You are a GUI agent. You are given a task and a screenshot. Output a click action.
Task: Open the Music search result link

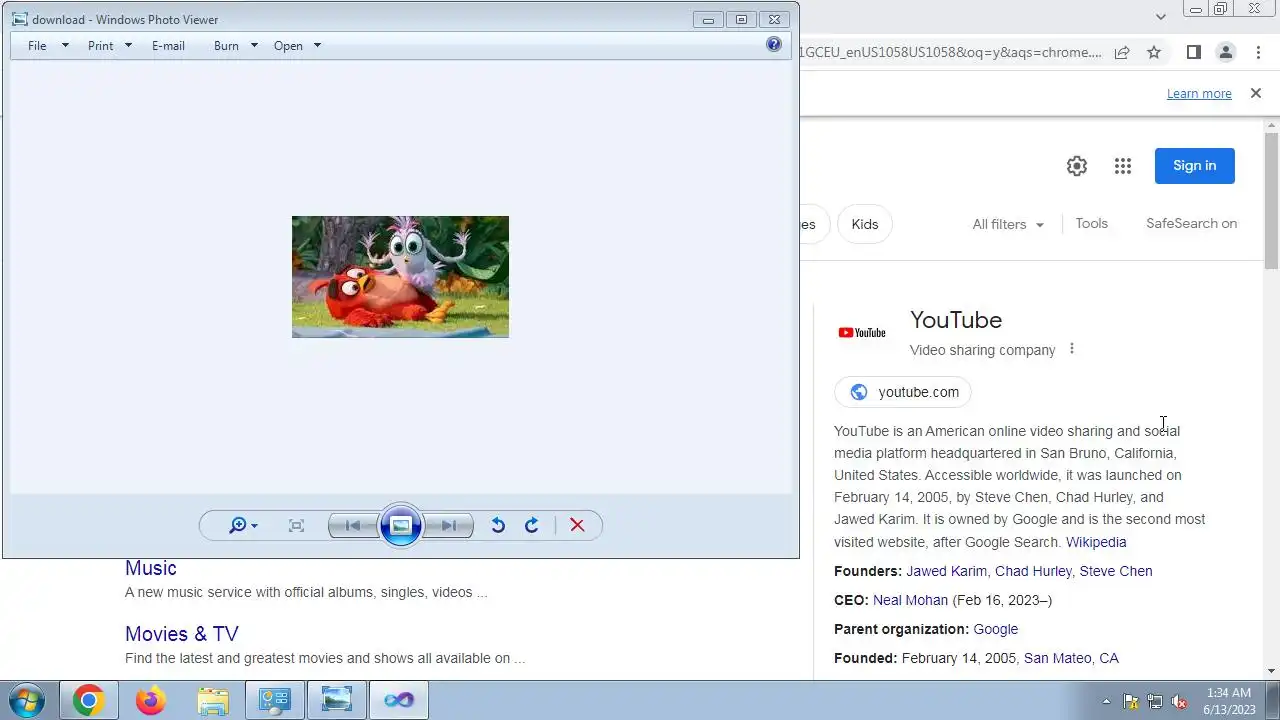(151, 568)
